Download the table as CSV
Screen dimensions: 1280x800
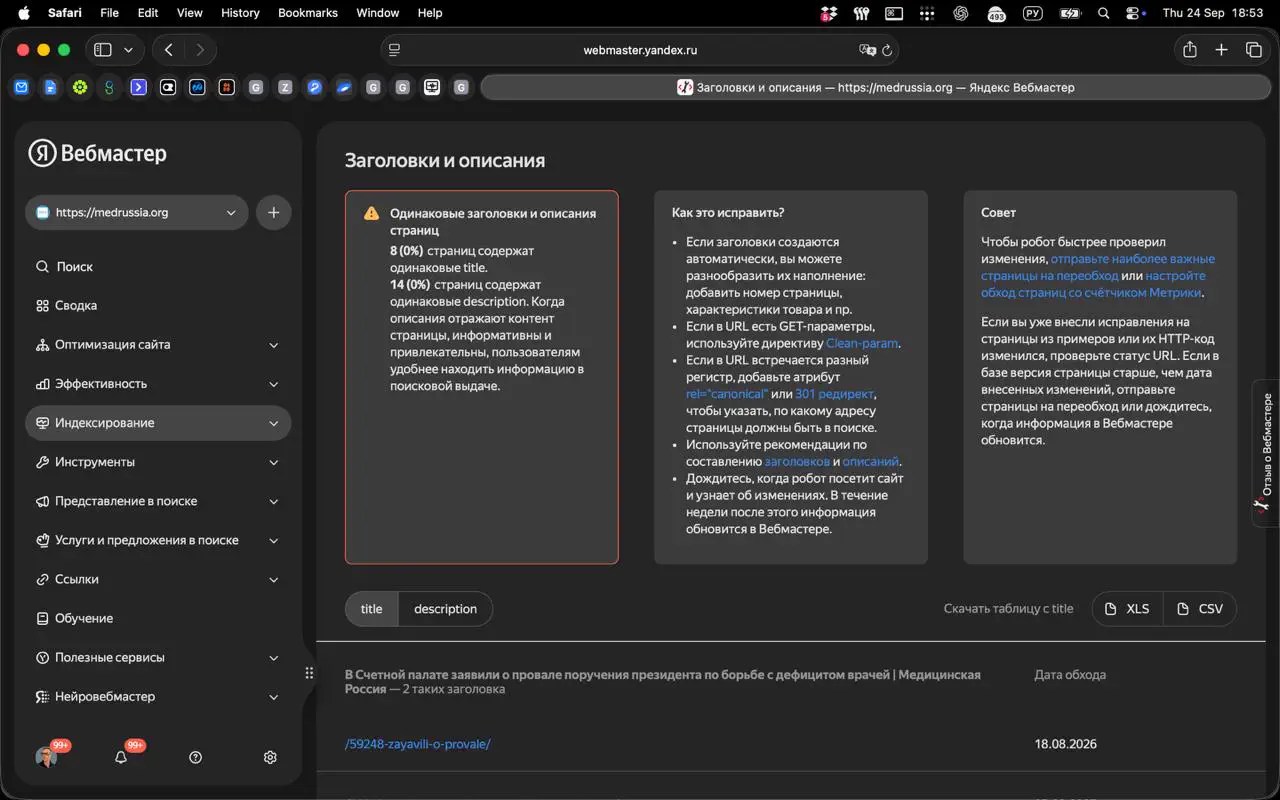[x=1200, y=609]
